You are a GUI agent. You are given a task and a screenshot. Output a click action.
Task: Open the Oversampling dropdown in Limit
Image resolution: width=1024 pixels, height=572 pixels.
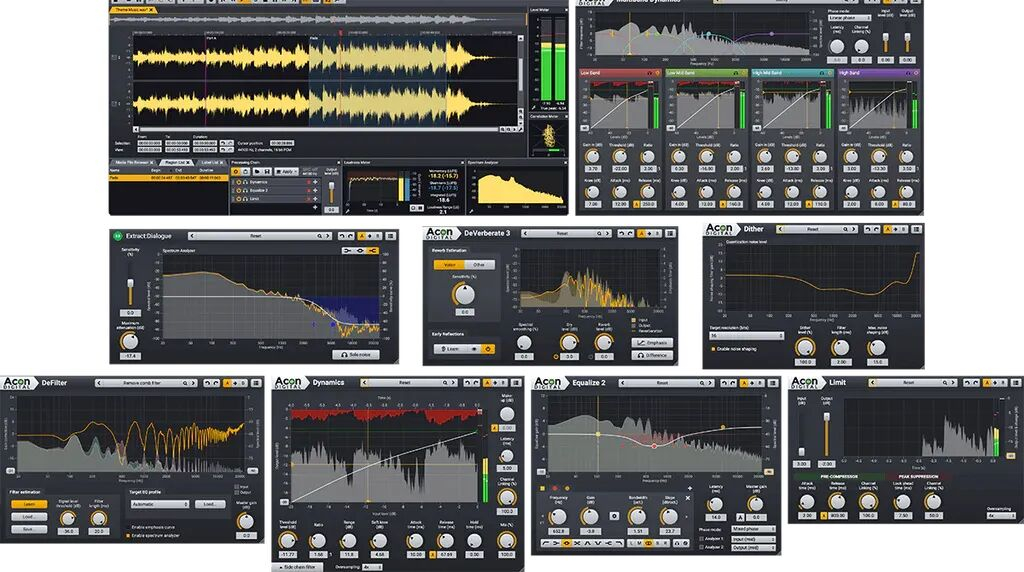click(x=1001, y=514)
